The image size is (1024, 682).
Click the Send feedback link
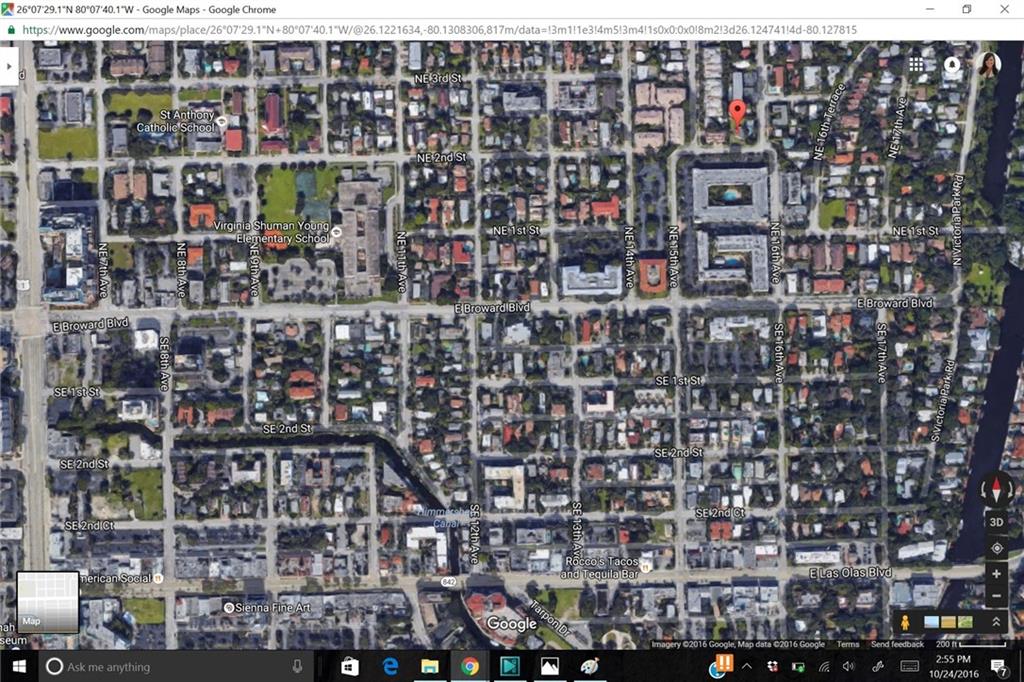pyautogui.click(x=897, y=644)
